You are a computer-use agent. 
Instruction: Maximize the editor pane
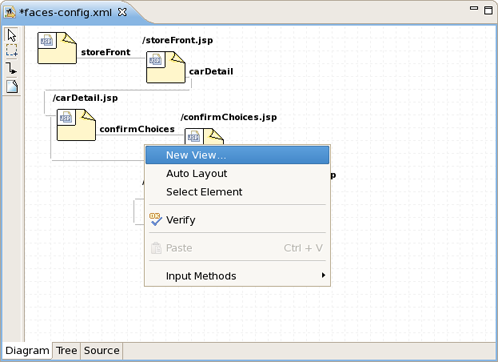click(x=488, y=10)
